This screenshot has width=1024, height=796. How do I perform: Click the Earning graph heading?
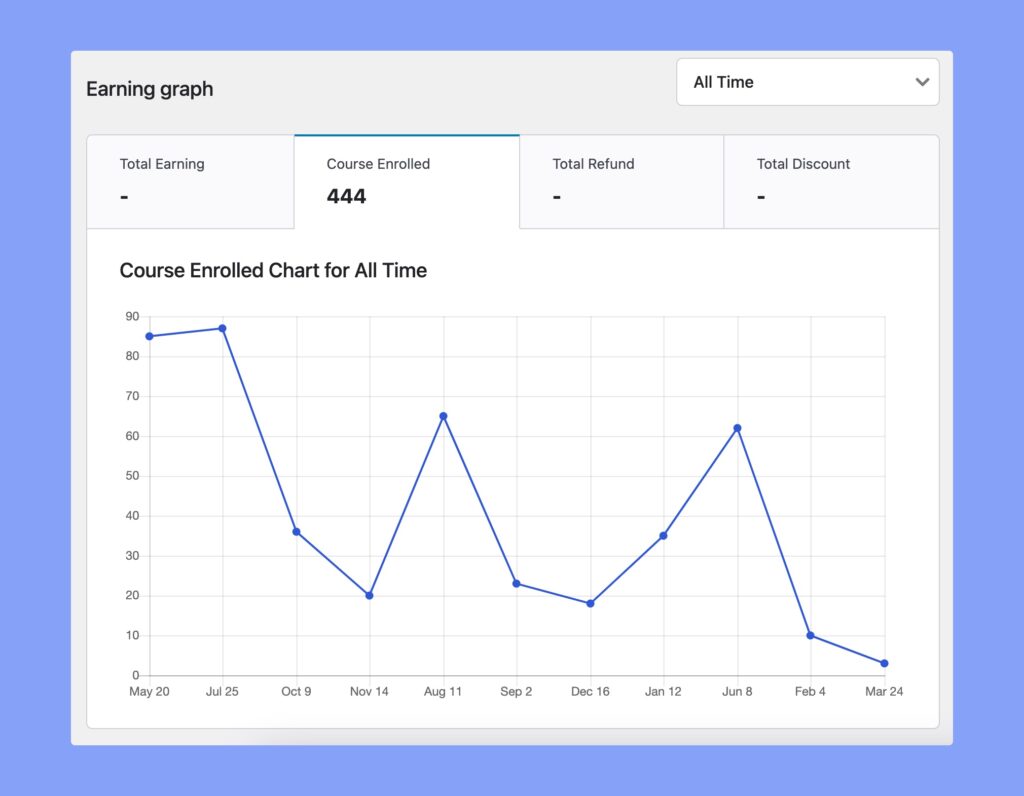coord(150,89)
